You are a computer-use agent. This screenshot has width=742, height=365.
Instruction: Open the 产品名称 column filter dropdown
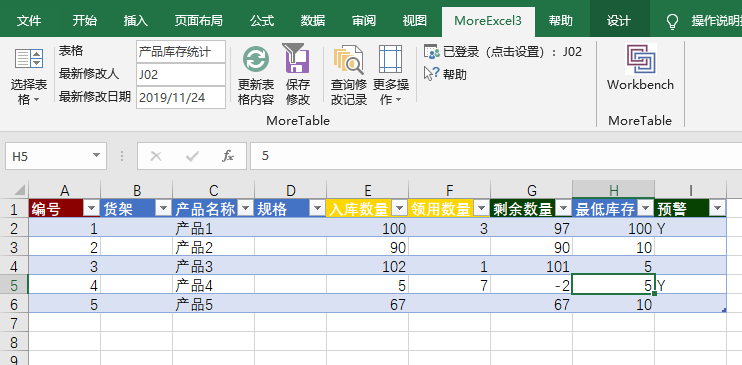click(x=245, y=208)
